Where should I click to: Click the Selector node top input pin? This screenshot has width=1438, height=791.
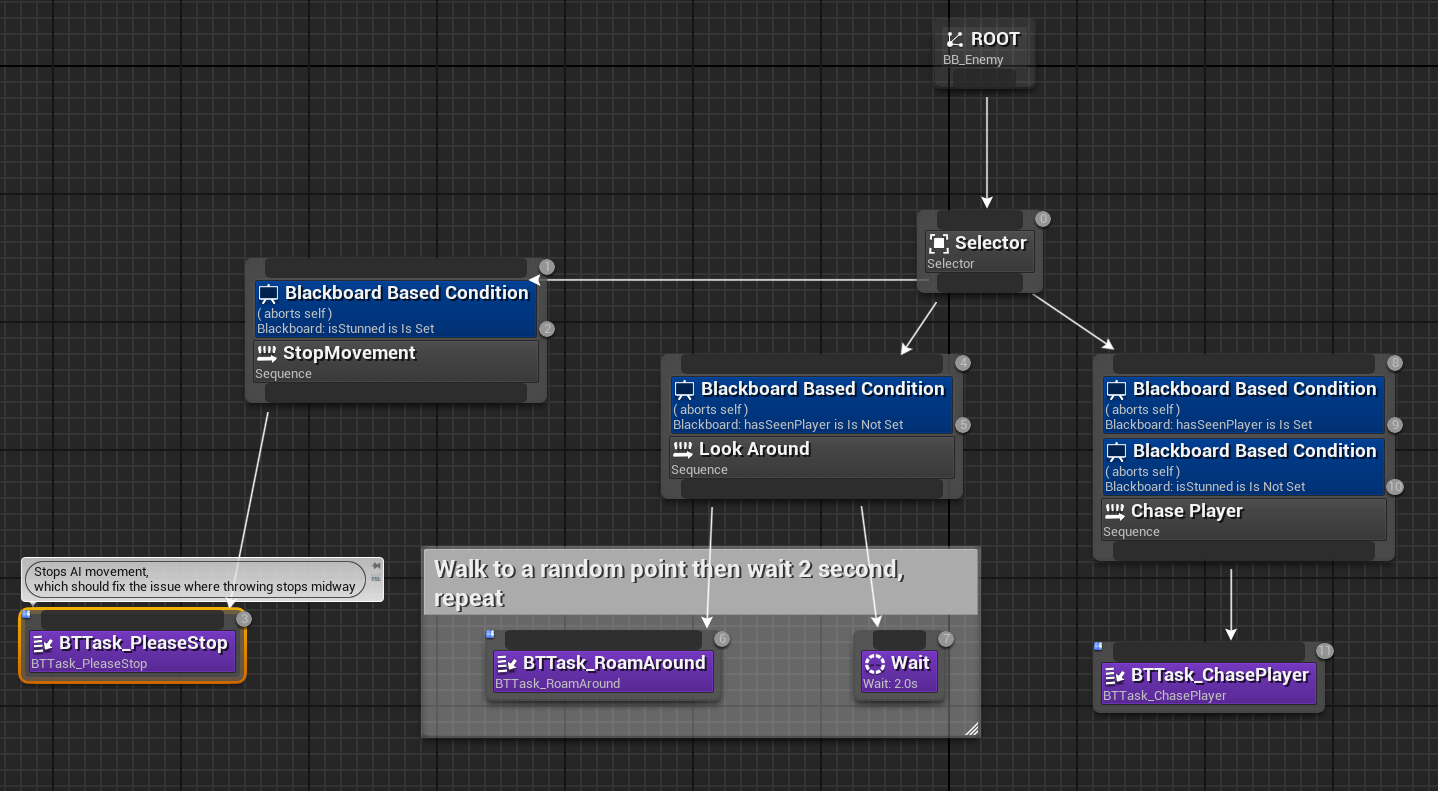[979, 220]
